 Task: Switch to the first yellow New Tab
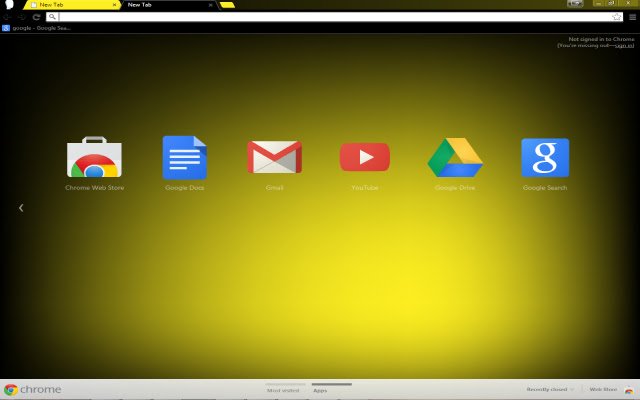[x=71, y=5]
